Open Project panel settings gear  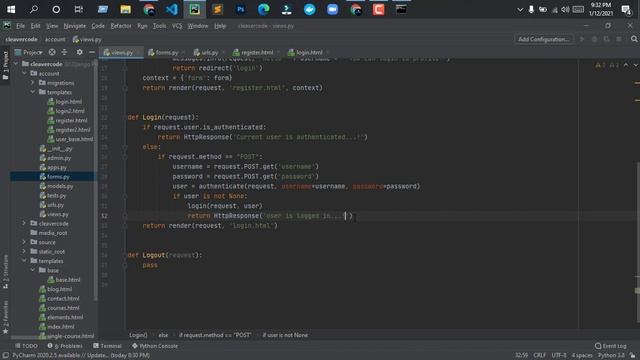80,52
